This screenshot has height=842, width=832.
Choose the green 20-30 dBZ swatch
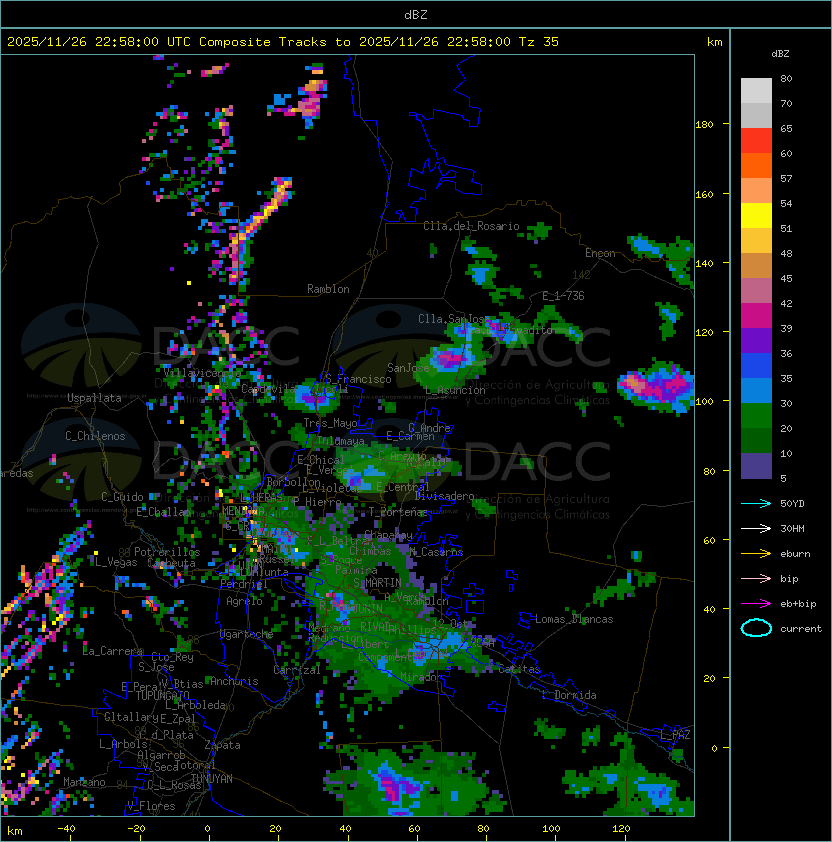pos(756,416)
